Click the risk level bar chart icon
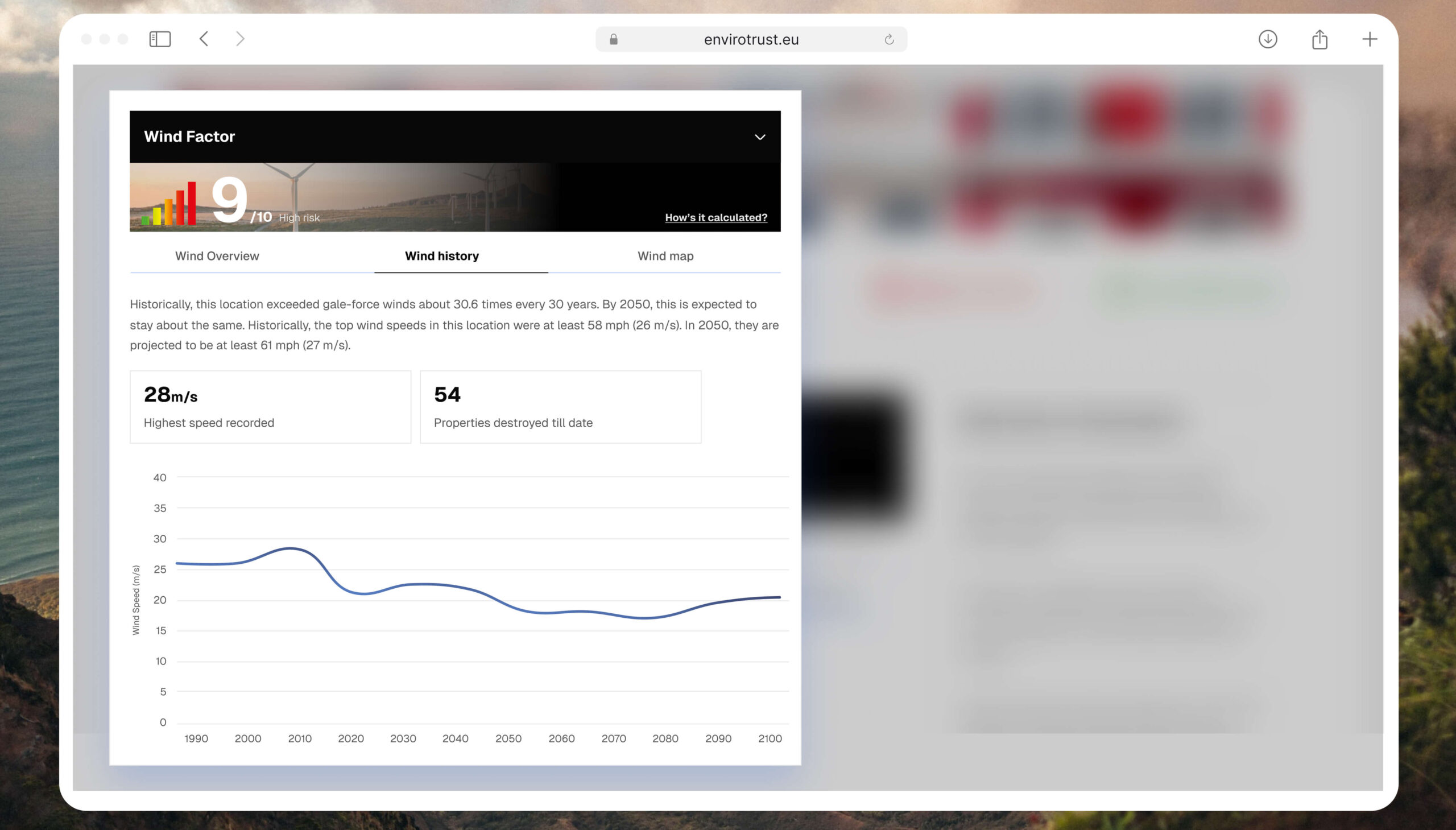The width and height of the screenshot is (1456, 830). (x=169, y=204)
